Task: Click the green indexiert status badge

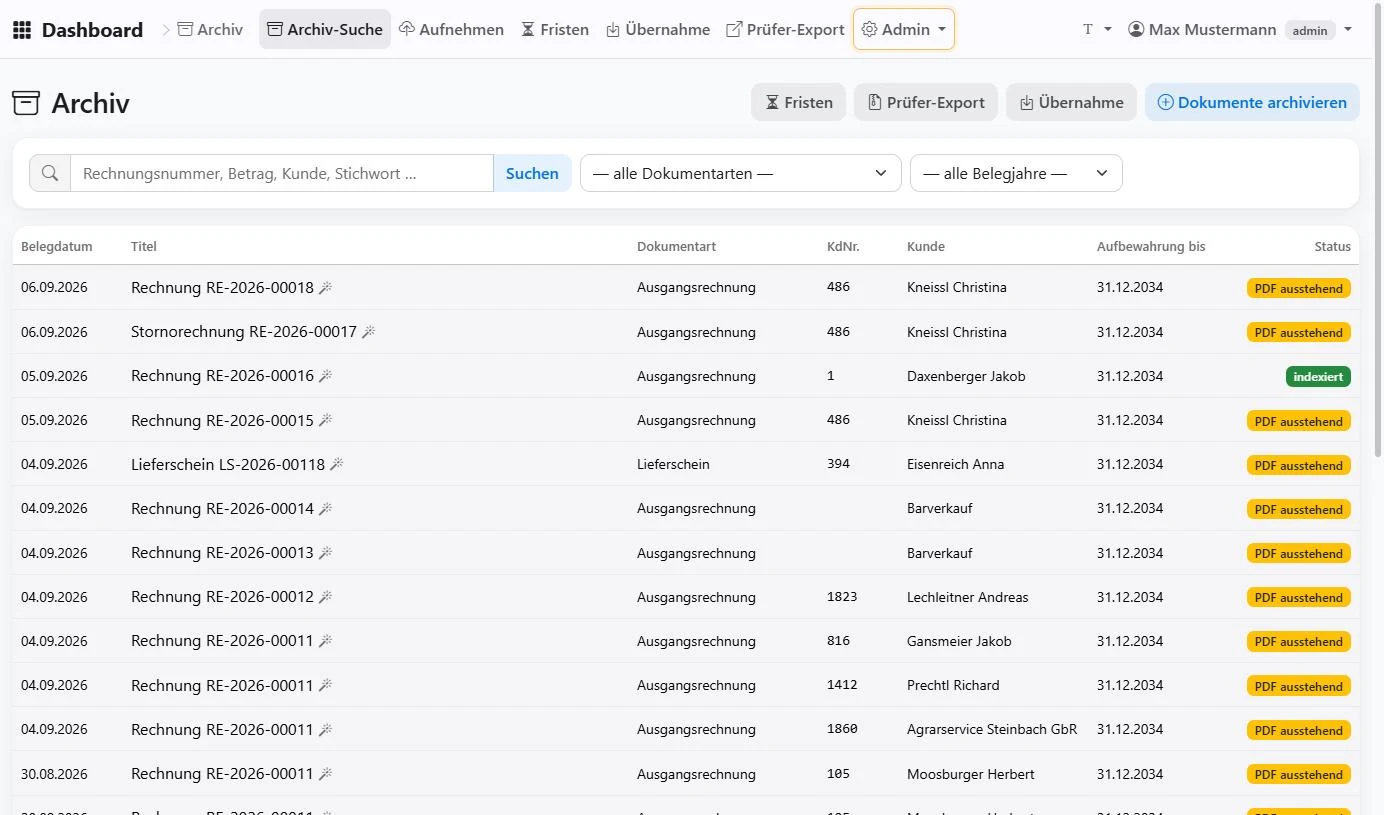Action: pos(1318,377)
